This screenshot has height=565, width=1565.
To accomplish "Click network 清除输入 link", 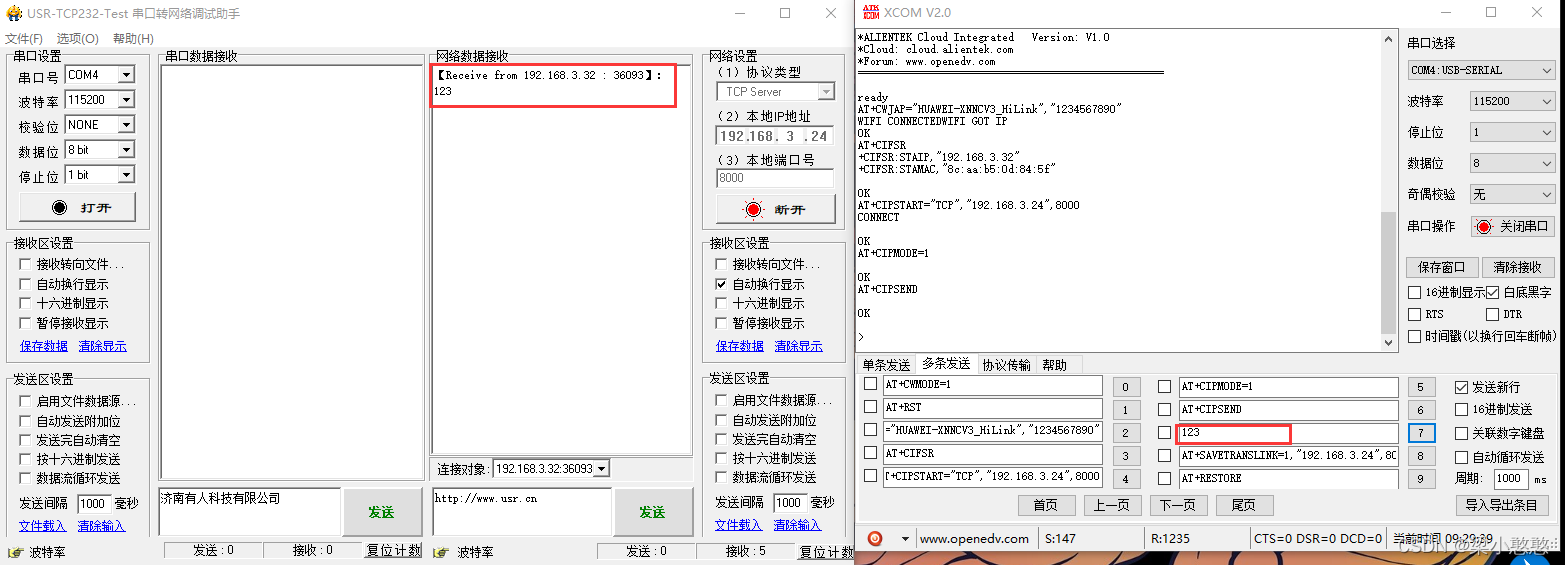I will [798, 525].
